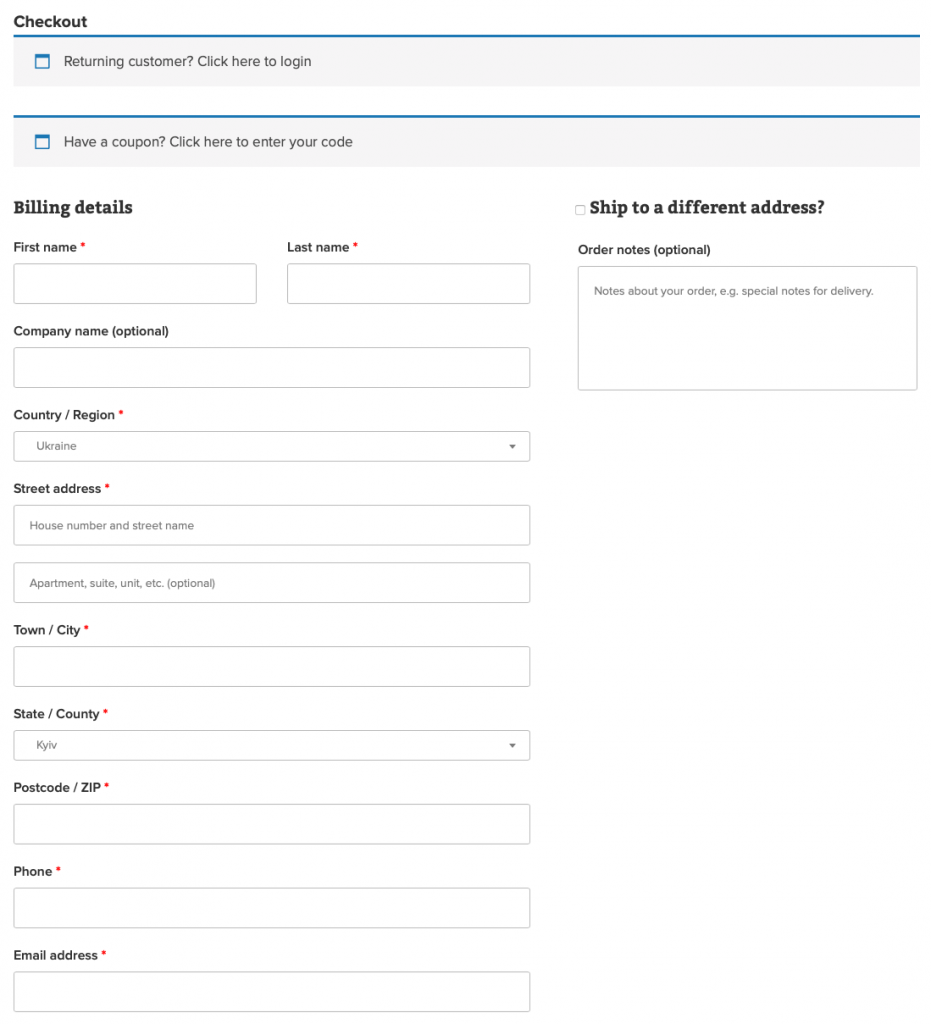Click the Email address input field
This screenshot has width=931, height=1024.
coord(272,992)
